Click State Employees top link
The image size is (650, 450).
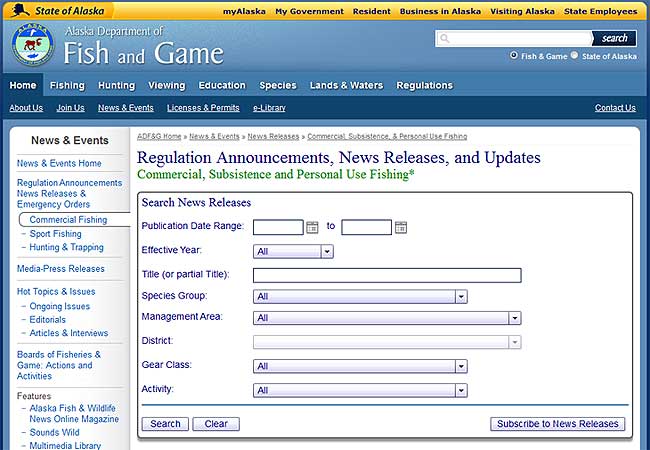coord(601,12)
